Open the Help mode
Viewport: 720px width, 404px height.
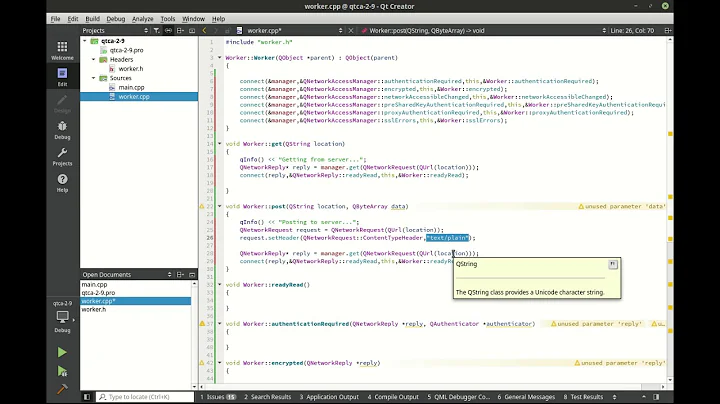point(62,183)
